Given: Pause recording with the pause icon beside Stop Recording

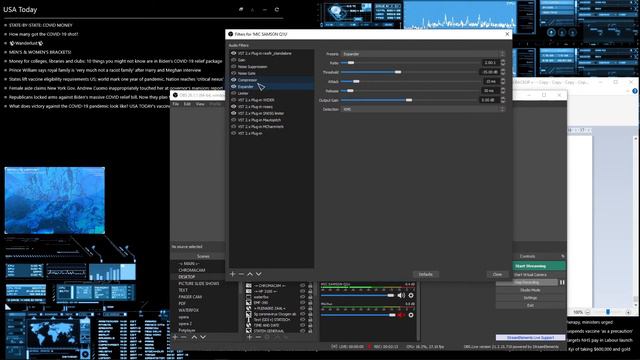Looking at the screenshot, I should tap(562, 282).
